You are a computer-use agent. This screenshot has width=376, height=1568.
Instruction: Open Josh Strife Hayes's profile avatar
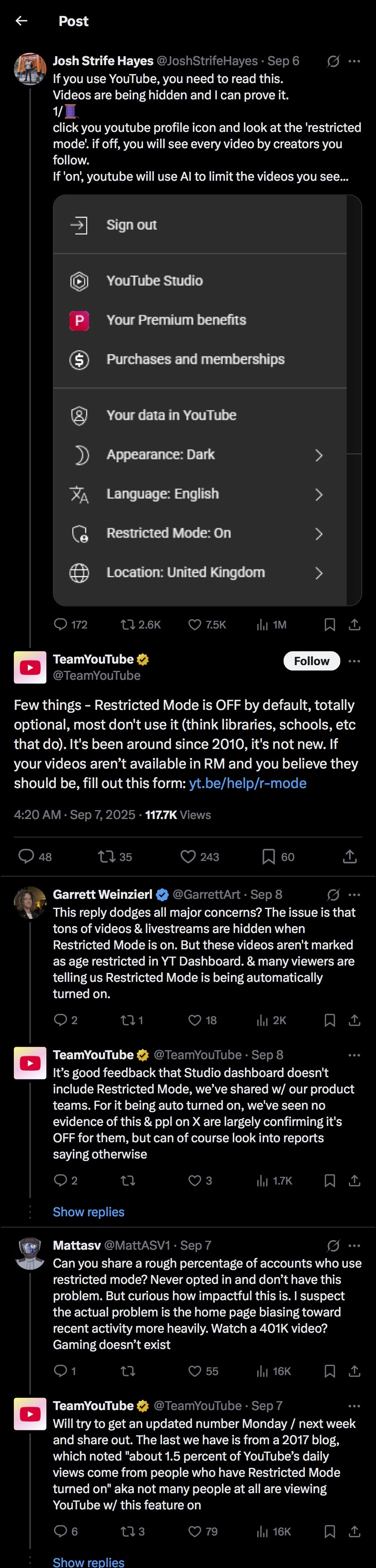[30, 68]
